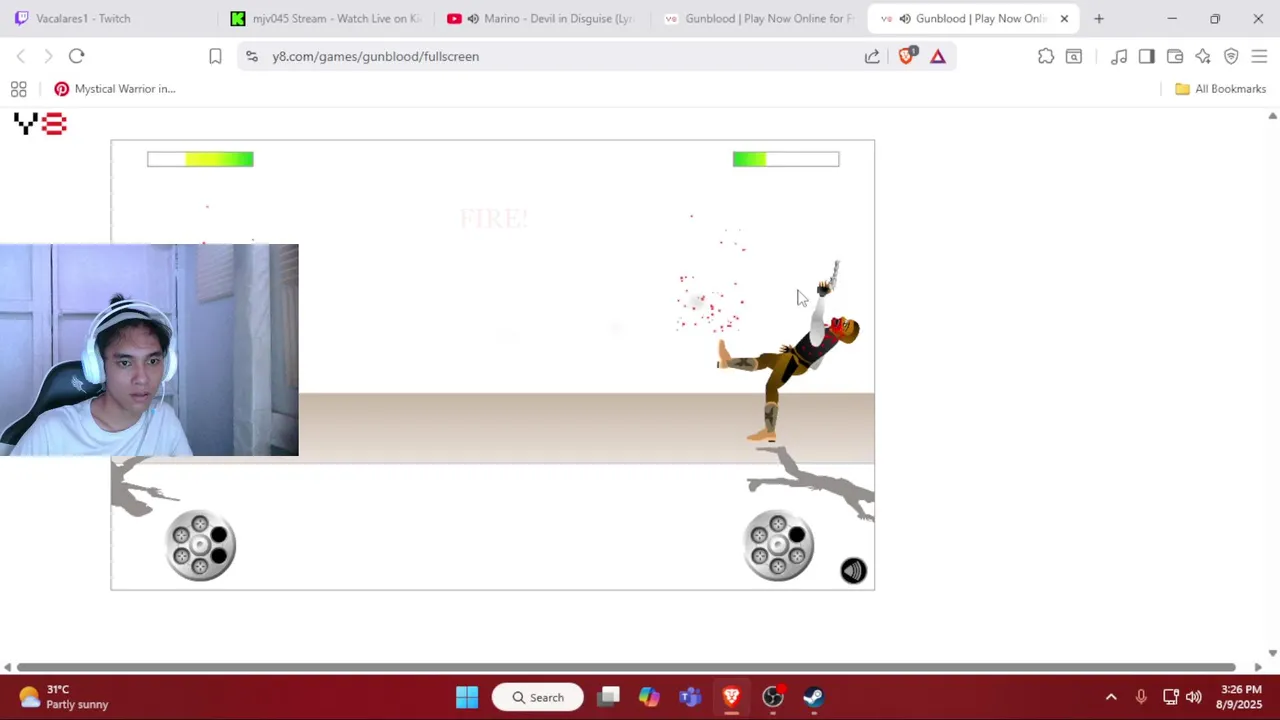Expand the hidden system tray icons

point(1111,697)
